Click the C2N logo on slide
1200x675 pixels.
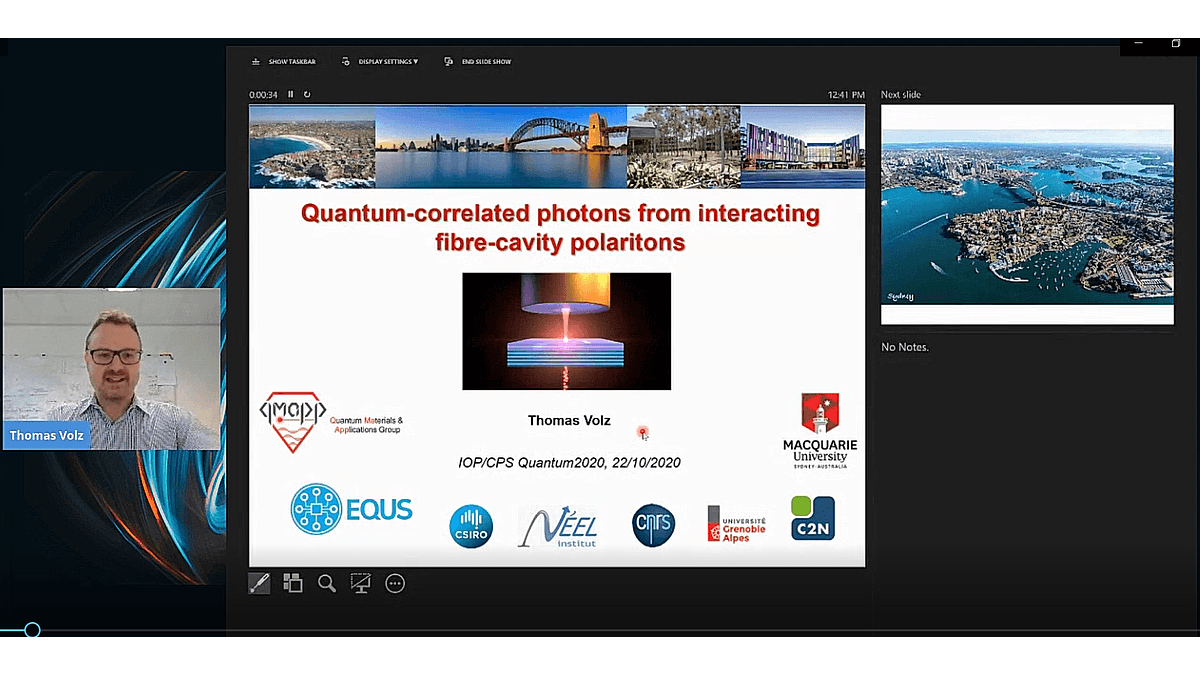point(813,518)
